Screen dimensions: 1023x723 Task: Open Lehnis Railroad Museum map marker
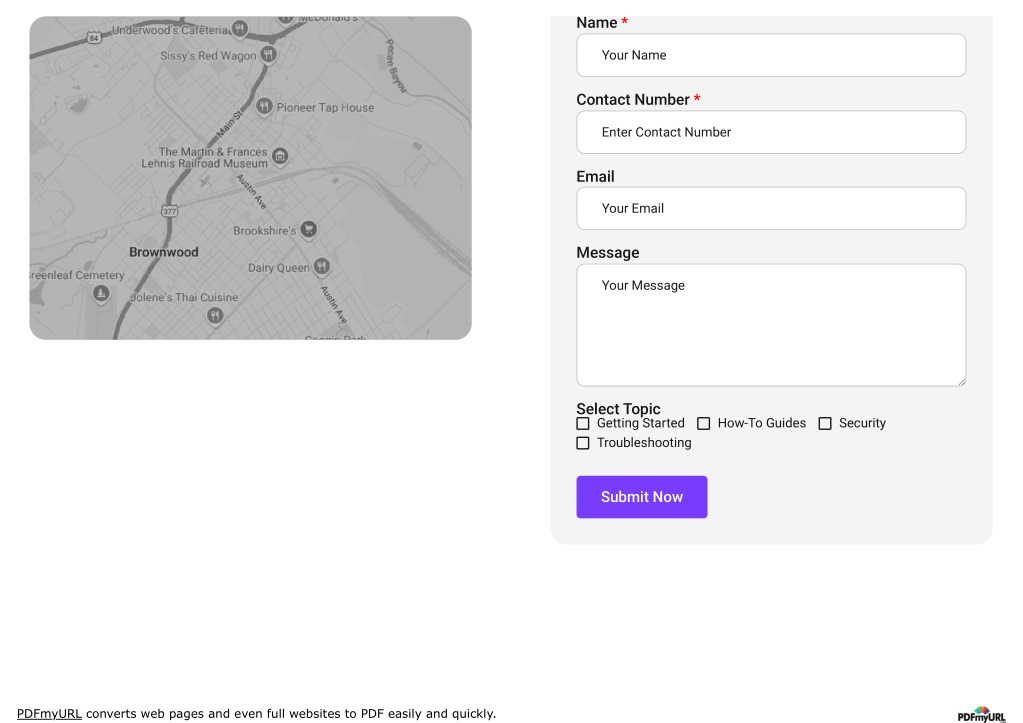click(280, 156)
